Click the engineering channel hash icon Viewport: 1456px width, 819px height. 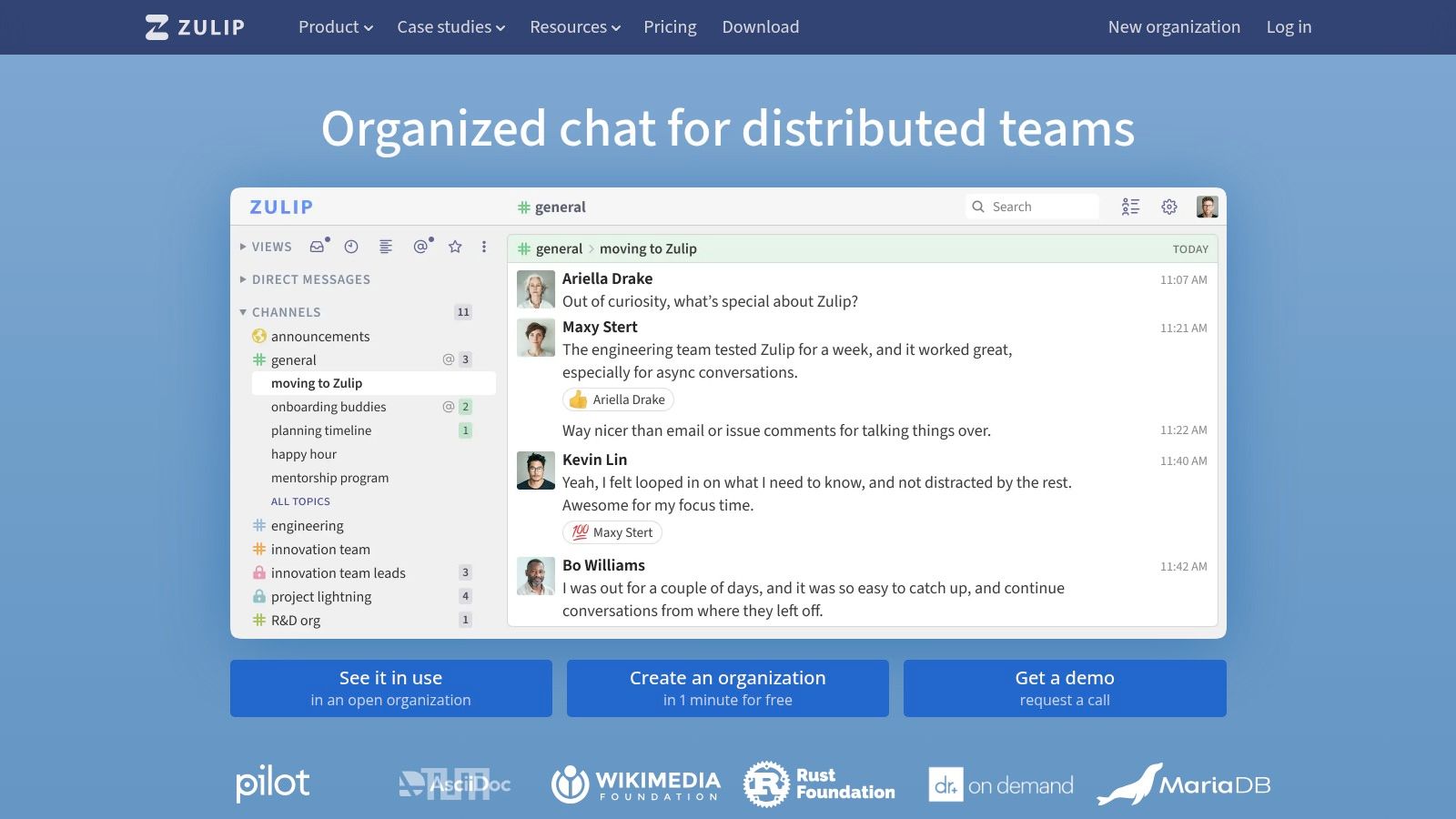pyautogui.click(x=259, y=526)
